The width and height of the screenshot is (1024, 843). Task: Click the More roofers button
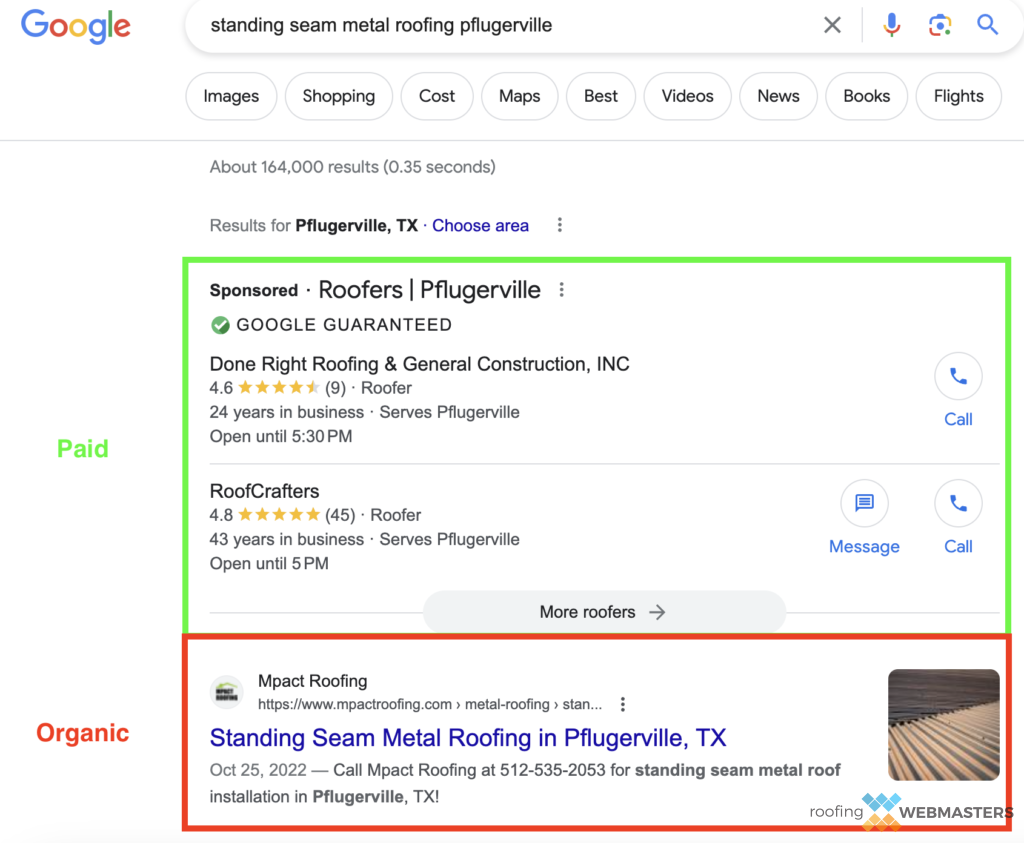click(604, 612)
